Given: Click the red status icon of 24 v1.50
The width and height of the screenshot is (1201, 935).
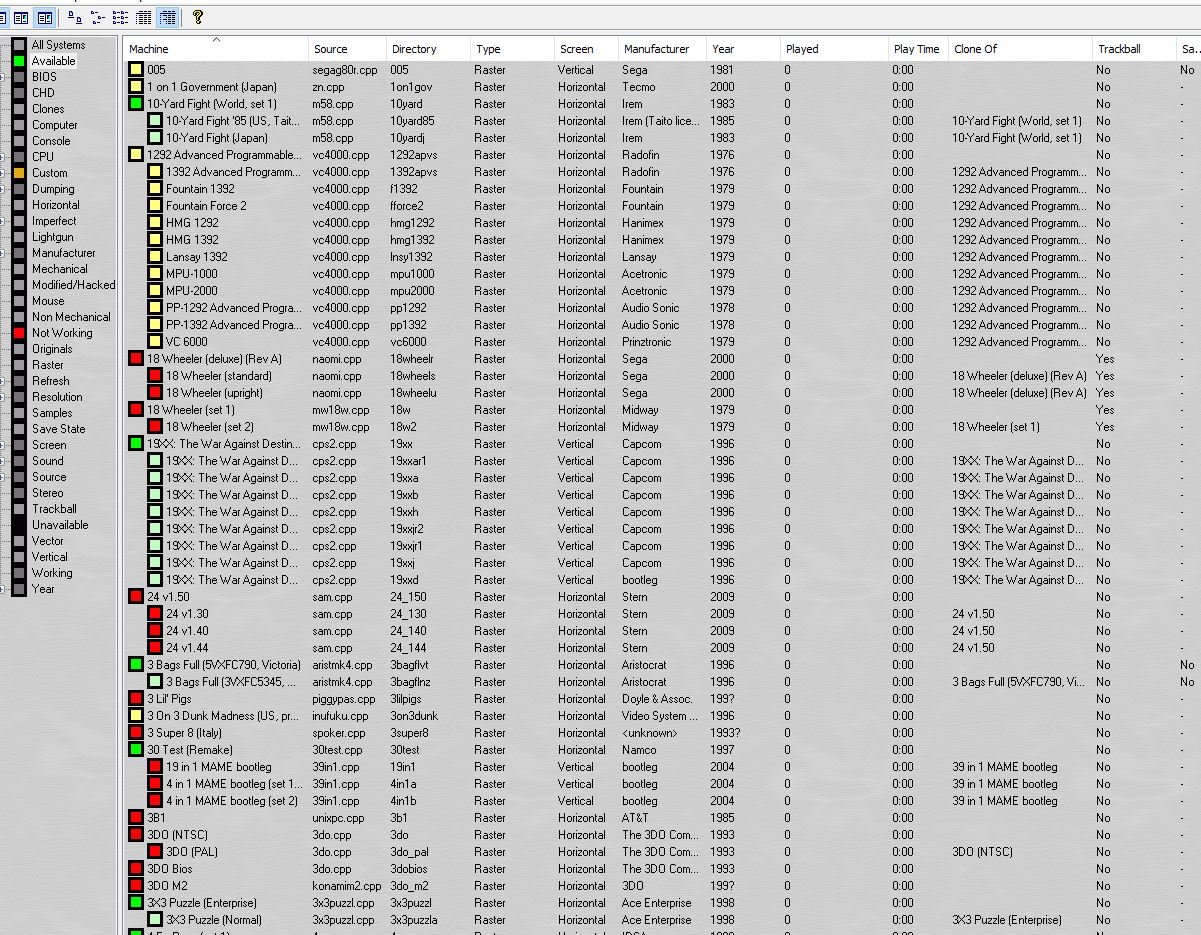Looking at the screenshot, I should click(x=136, y=597).
